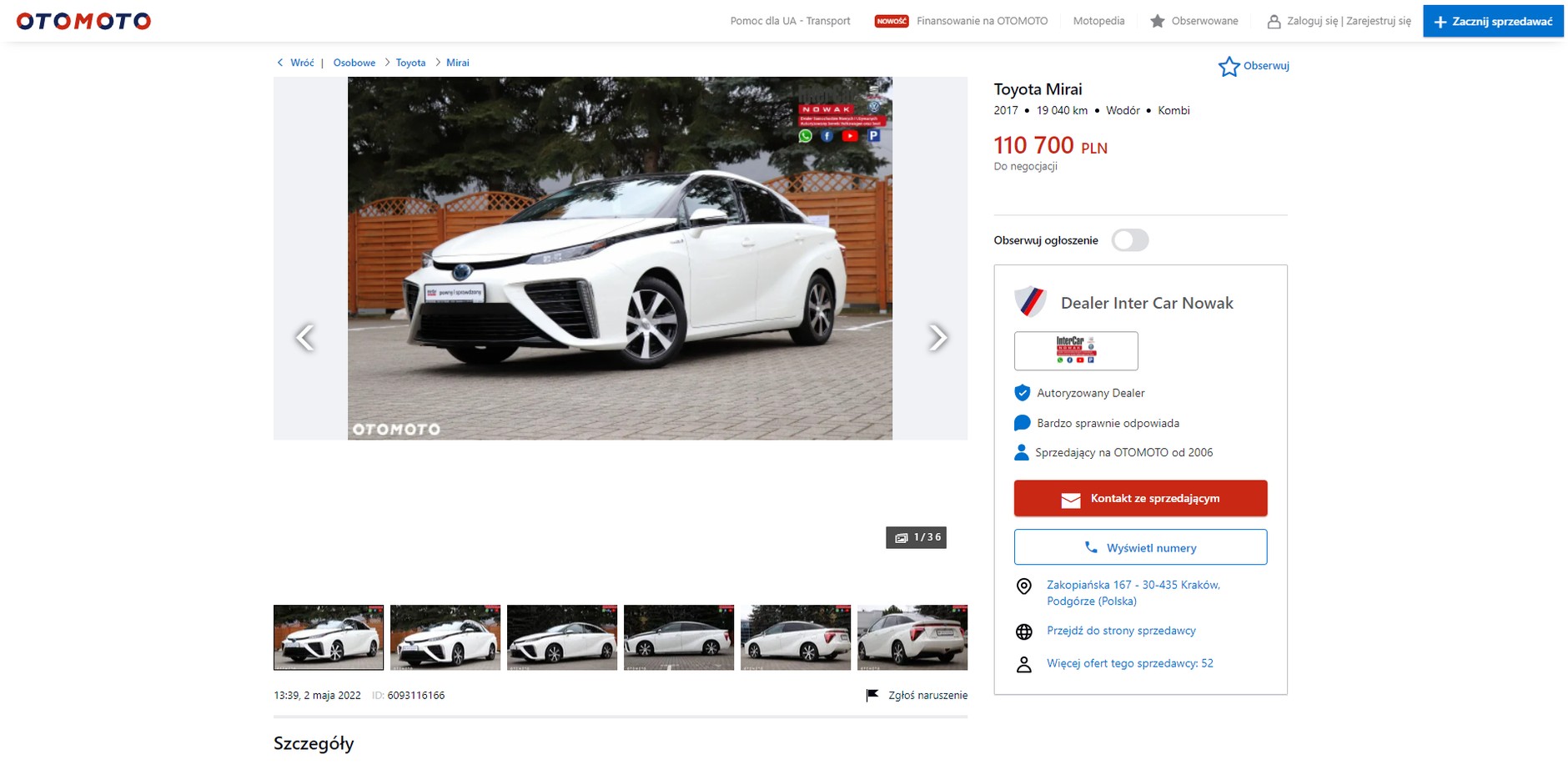Image resolution: width=1568 pixels, height=765 pixels.
Task: Click the InterCar dealer logo image
Action: tap(1076, 350)
